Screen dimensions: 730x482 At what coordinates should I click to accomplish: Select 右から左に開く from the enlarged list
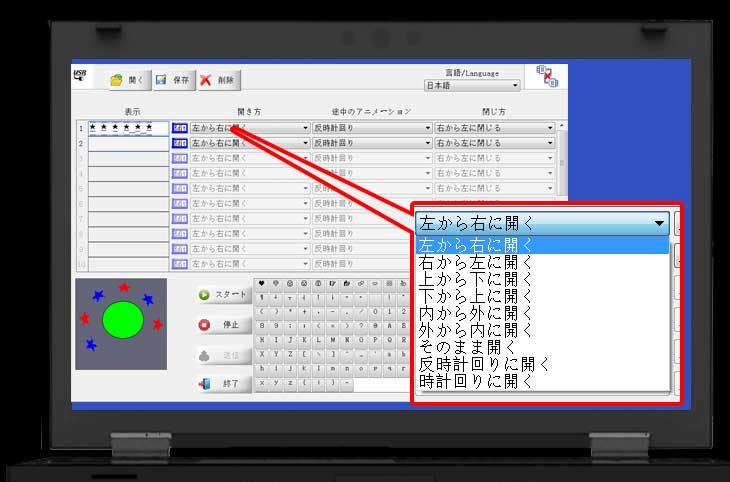pos(477,262)
